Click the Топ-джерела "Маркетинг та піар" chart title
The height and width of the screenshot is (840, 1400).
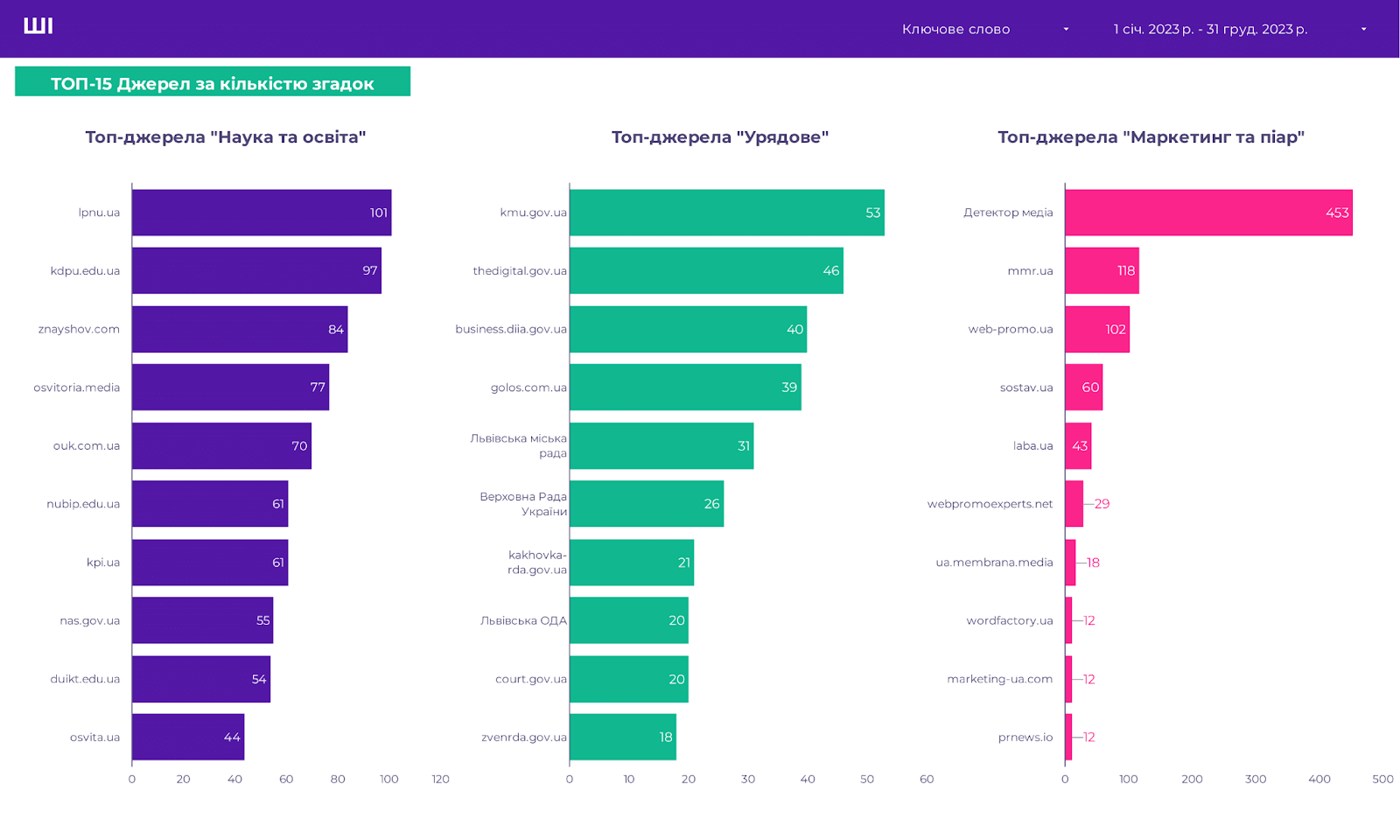click(x=1151, y=137)
